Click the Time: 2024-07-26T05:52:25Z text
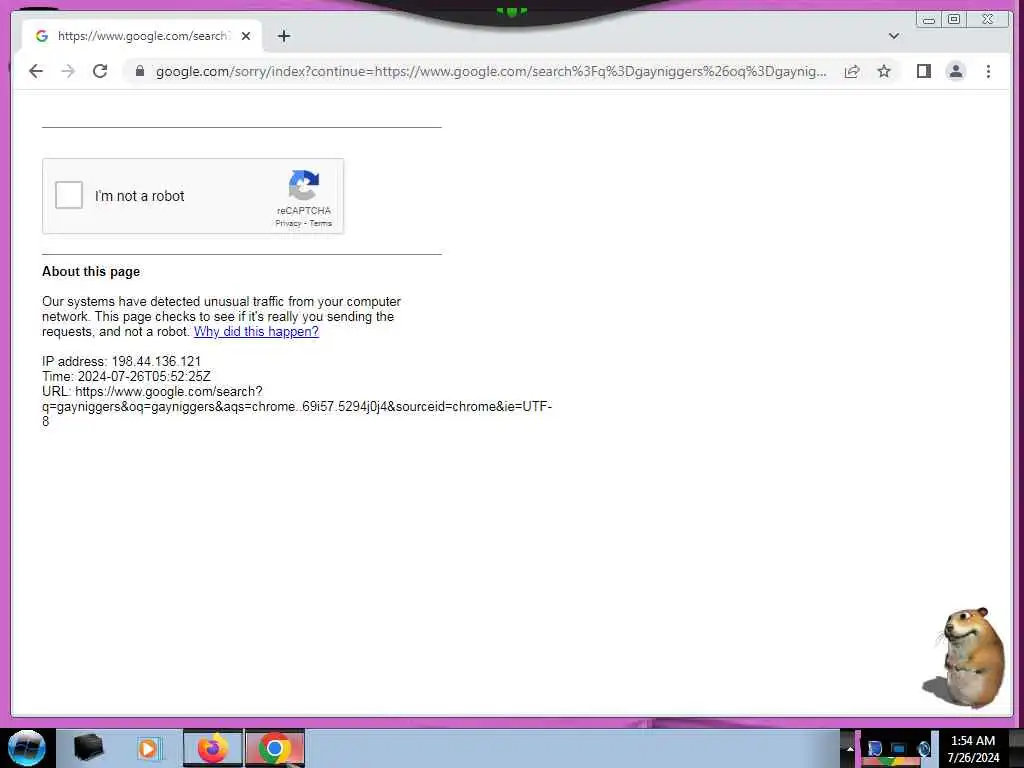Viewport: 1024px width, 768px height. pyautogui.click(x=126, y=376)
